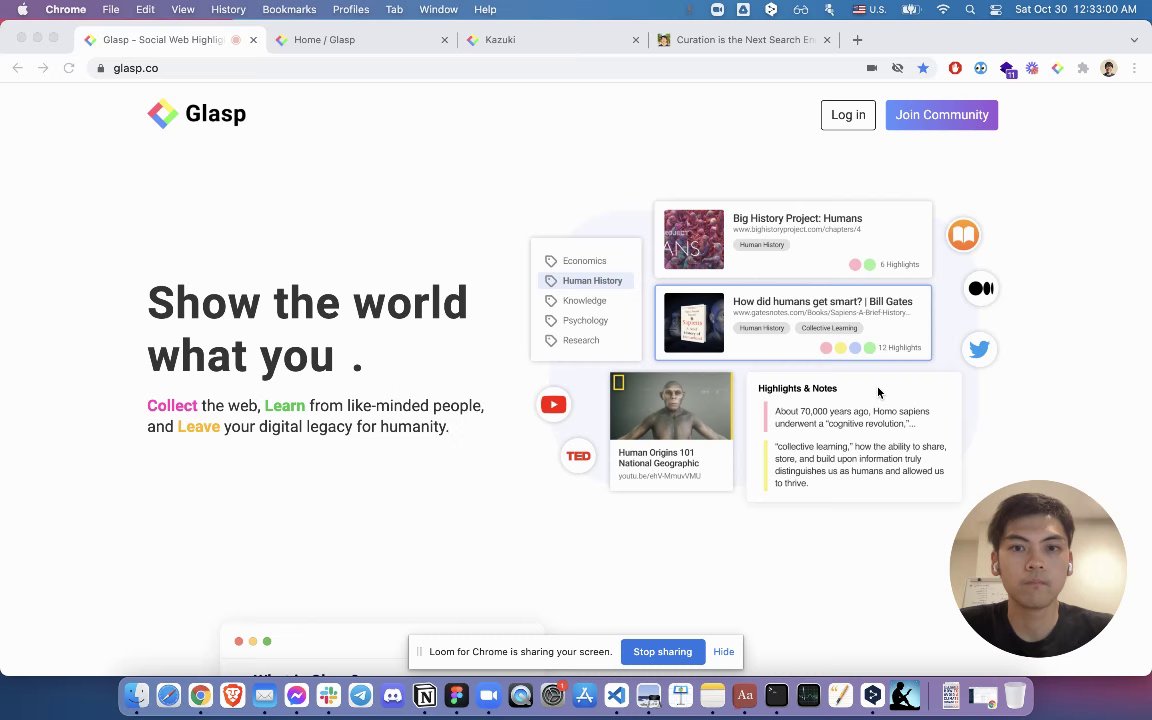Viewport: 1152px width, 720px height.
Task: Open Terminal from the Dock
Action: coord(777,695)
